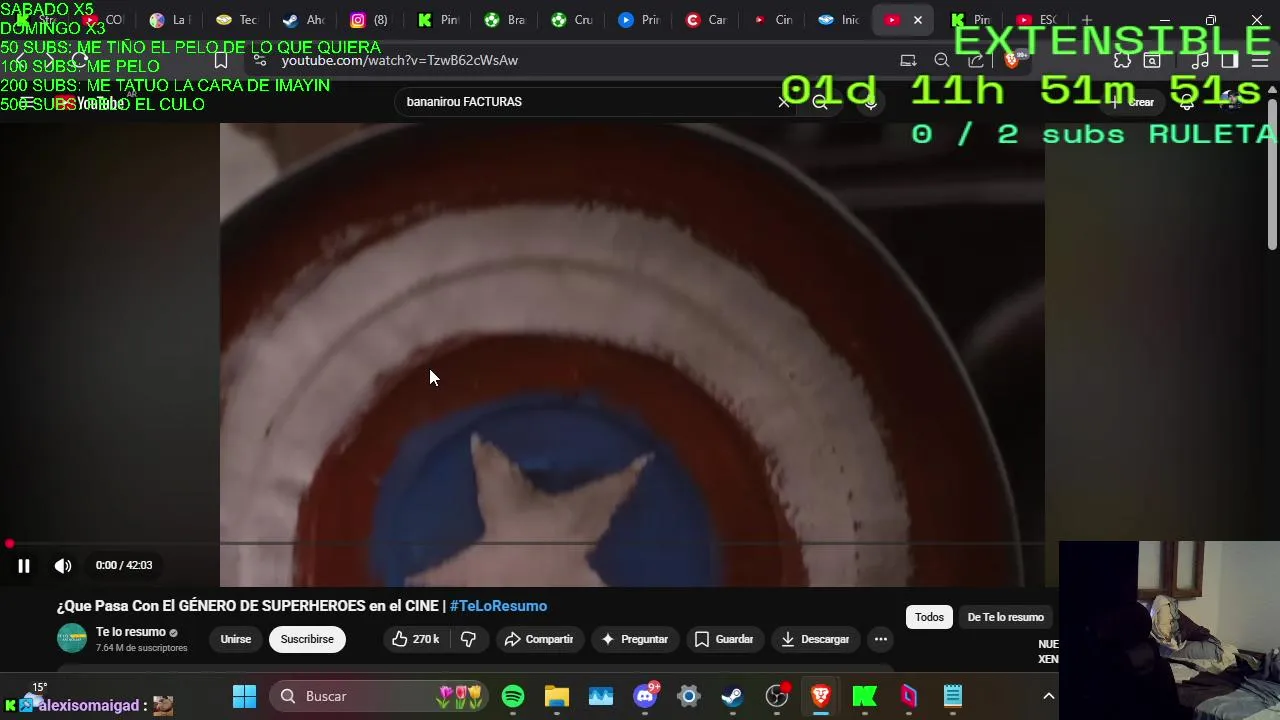Open the Te lo resumo channel name link
The image size is (1280, 720).
131,632
